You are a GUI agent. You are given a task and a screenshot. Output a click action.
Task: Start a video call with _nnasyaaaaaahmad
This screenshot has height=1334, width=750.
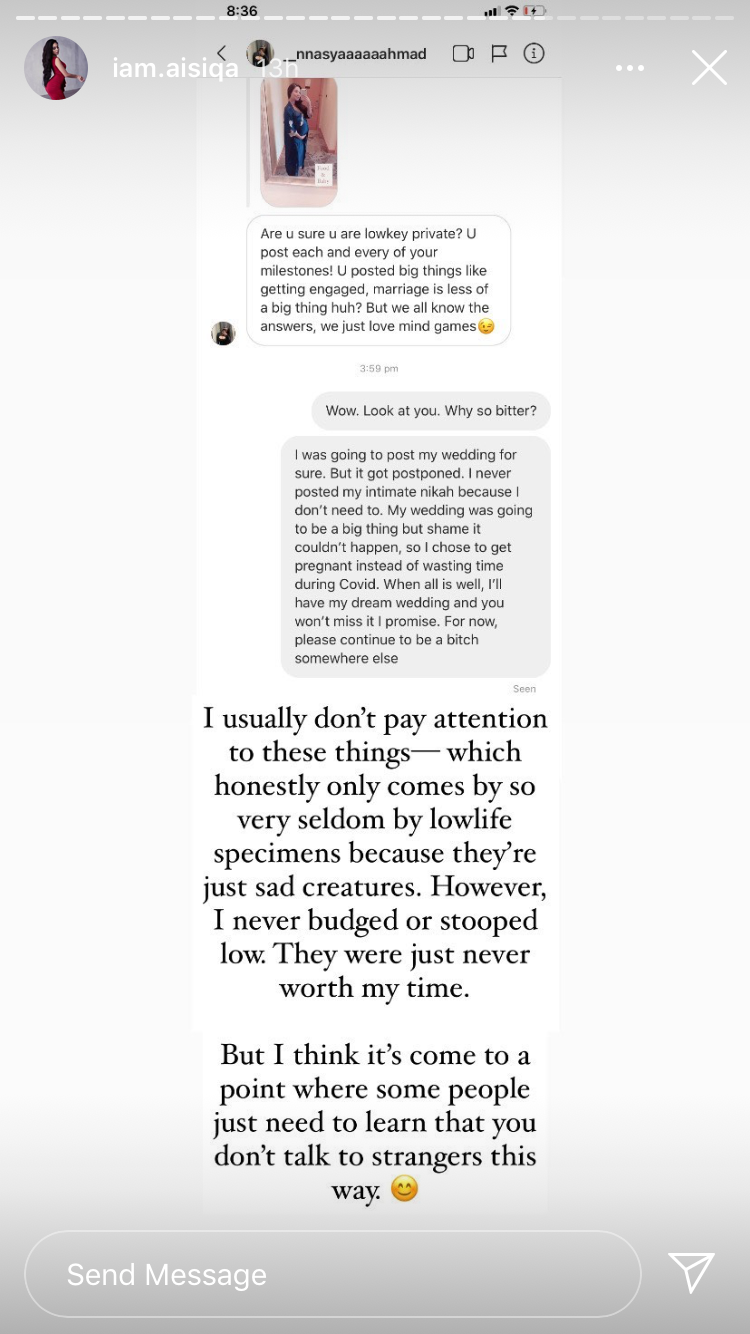coord(463,53)
